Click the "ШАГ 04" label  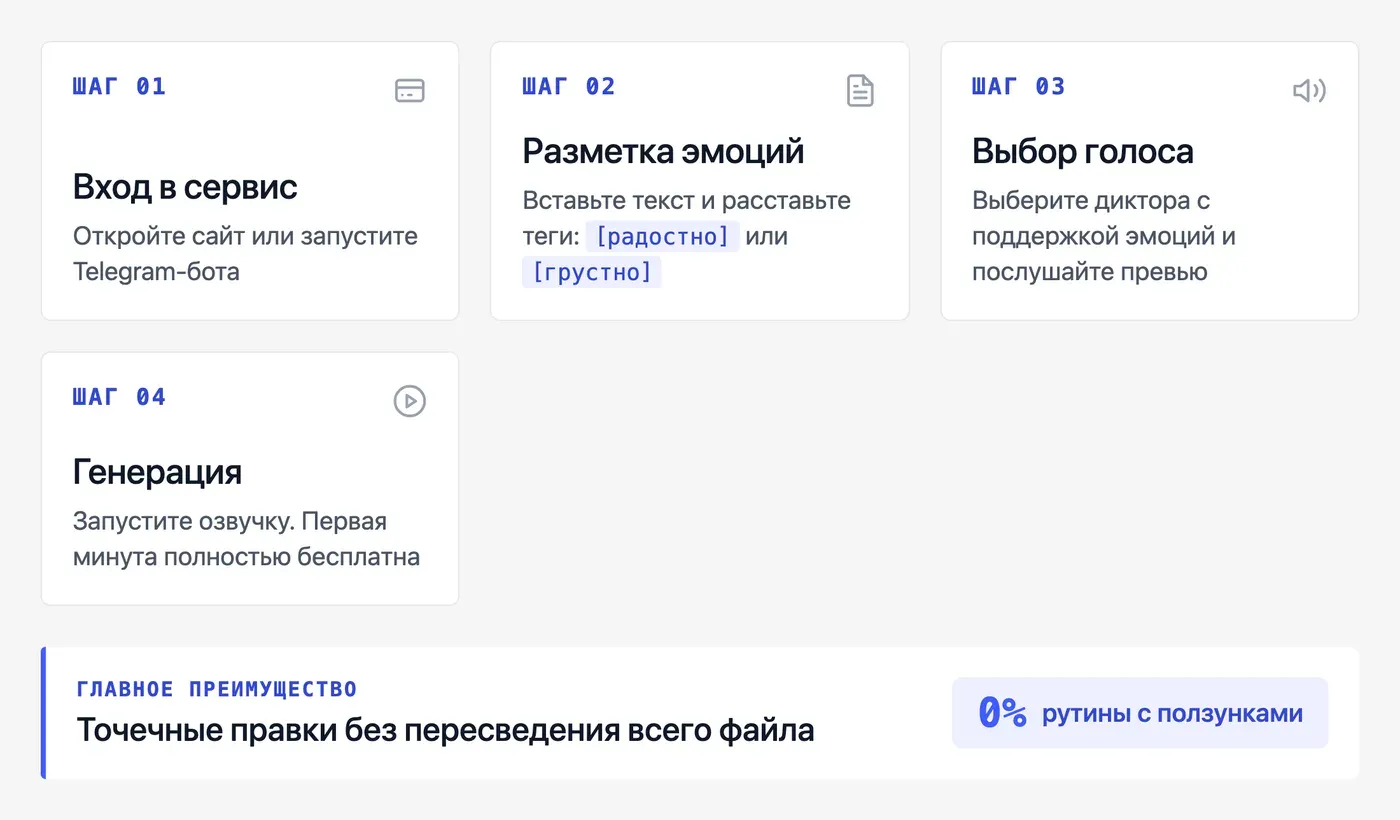(119, 397)
